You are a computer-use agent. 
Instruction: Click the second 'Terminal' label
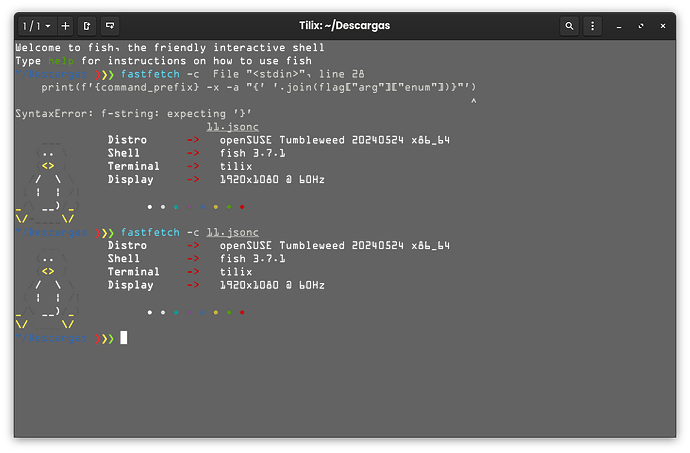(134, 272)
